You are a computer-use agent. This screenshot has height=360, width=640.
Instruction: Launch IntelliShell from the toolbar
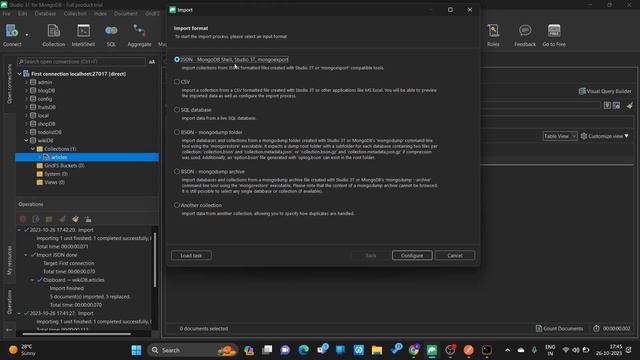pyautogui.click(x=83, y=31)
